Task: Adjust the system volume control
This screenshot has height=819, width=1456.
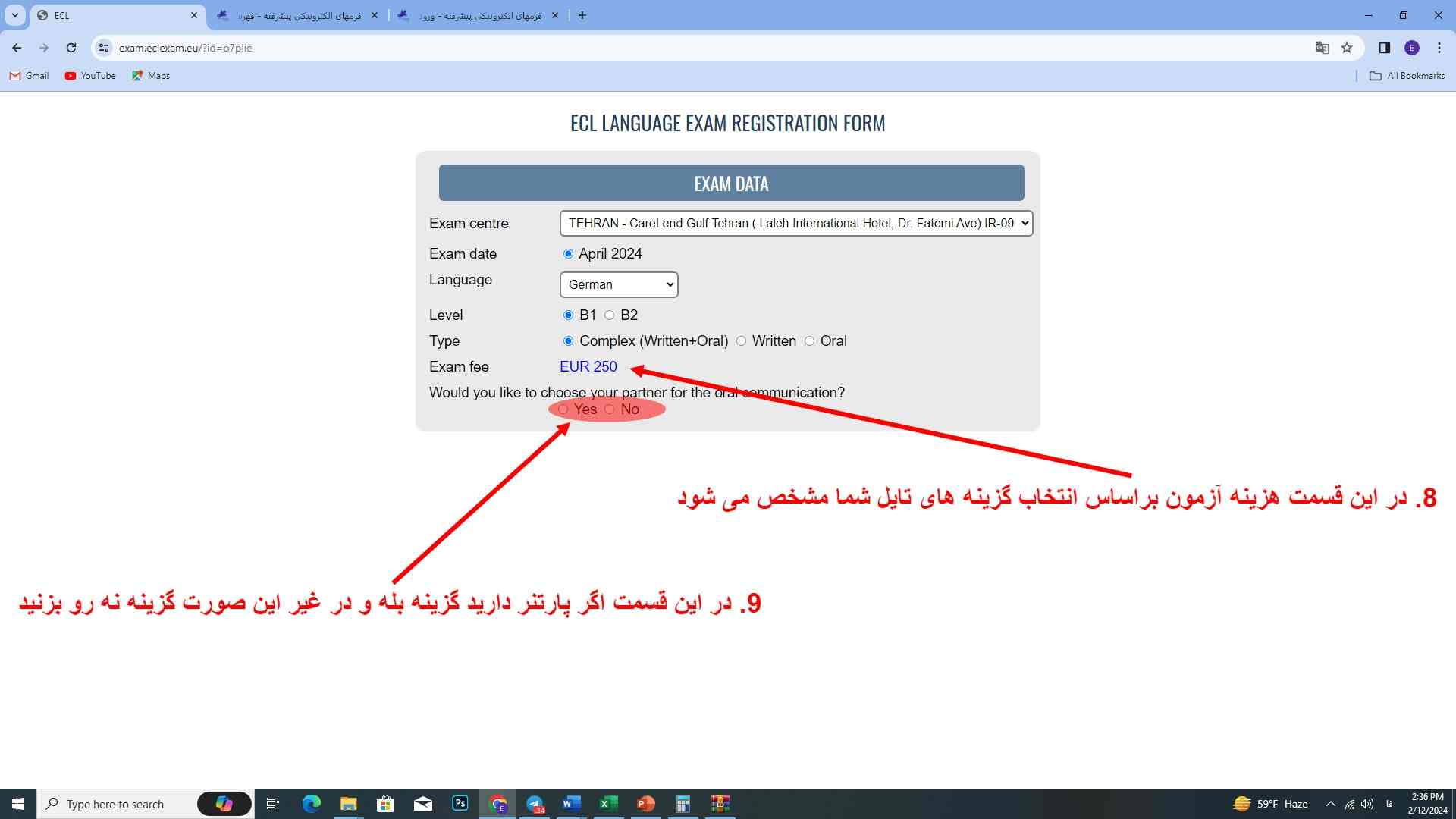Action: point(1368,804)
